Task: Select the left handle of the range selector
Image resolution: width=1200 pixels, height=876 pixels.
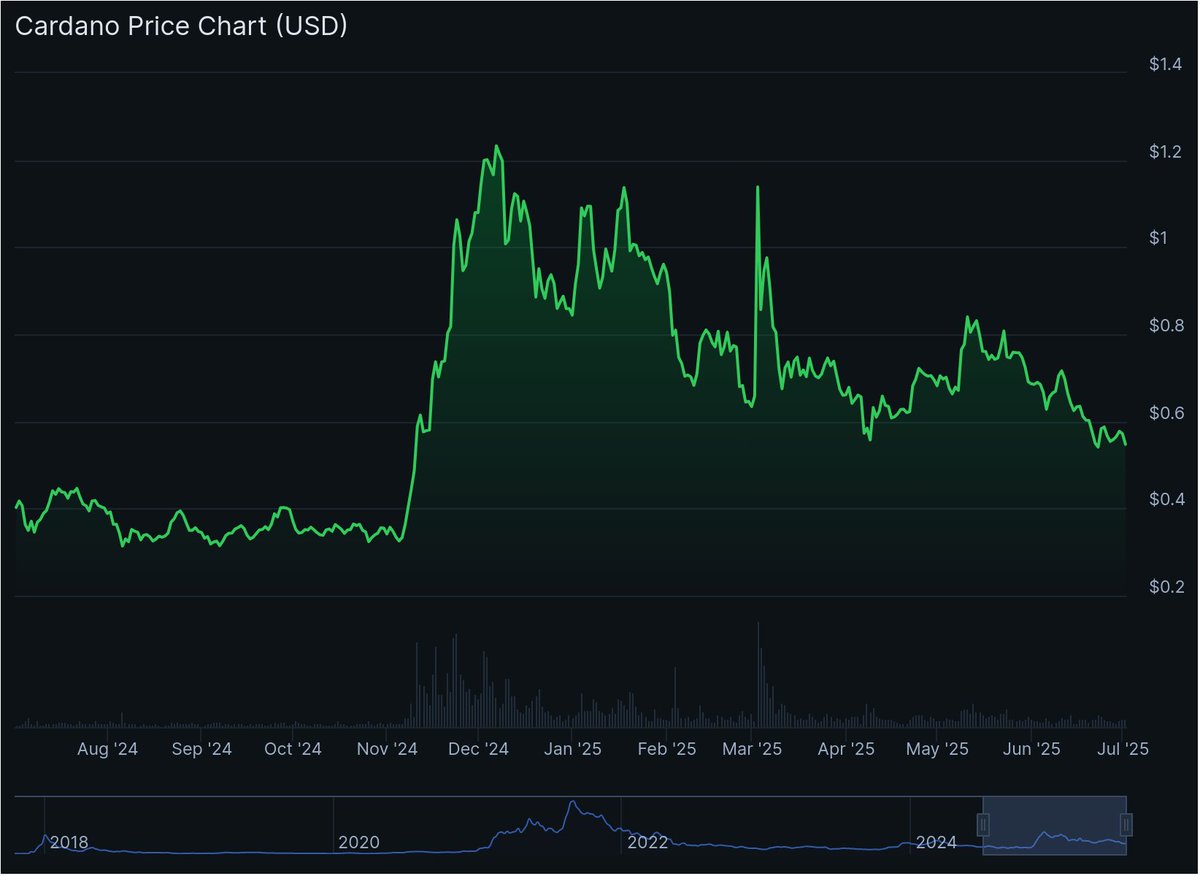Action: pos(982,827)
